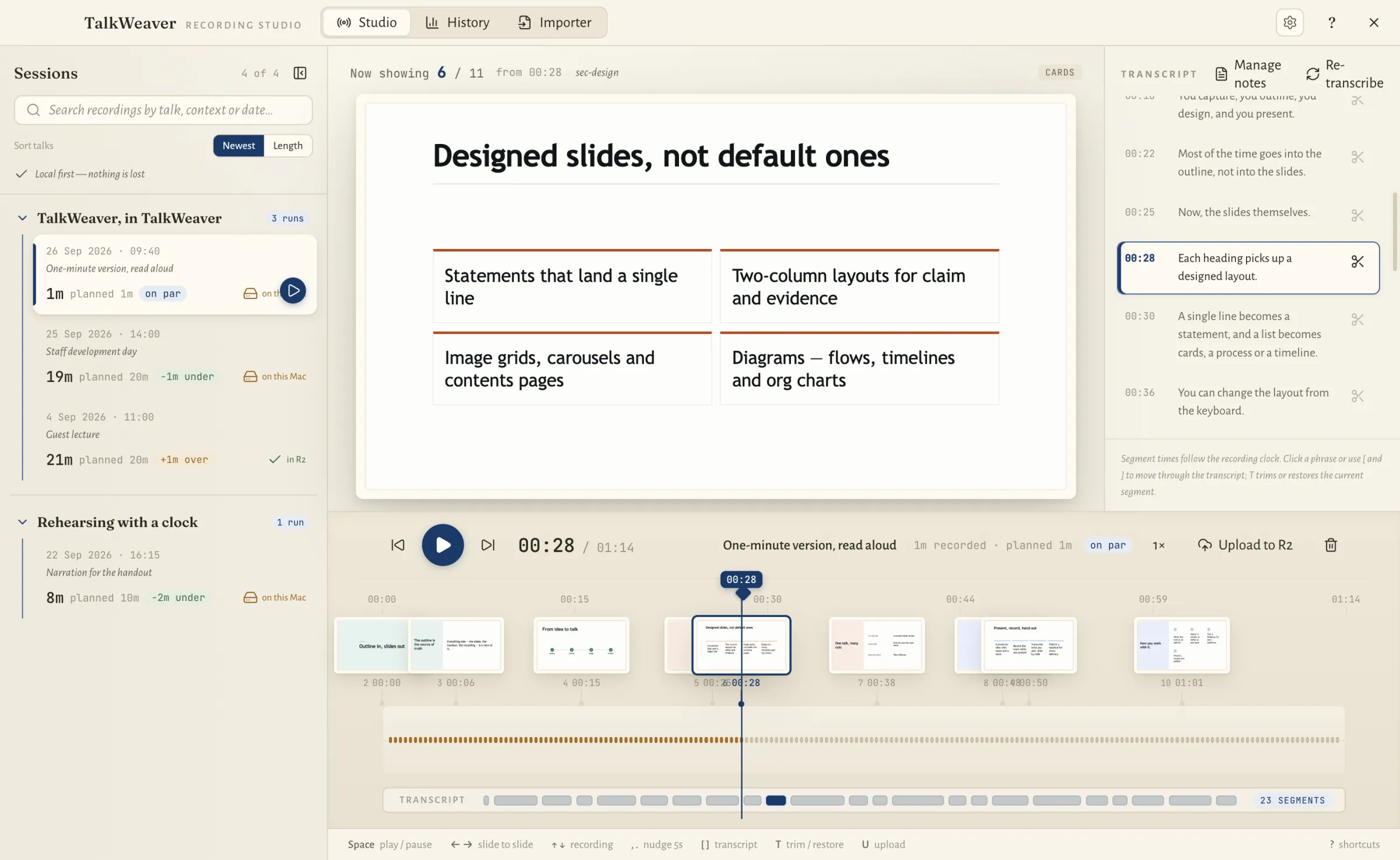Click the 'in R2' checkmark for Guest lecture
The width and height of the screenshot is (1400, 860).
275,459
